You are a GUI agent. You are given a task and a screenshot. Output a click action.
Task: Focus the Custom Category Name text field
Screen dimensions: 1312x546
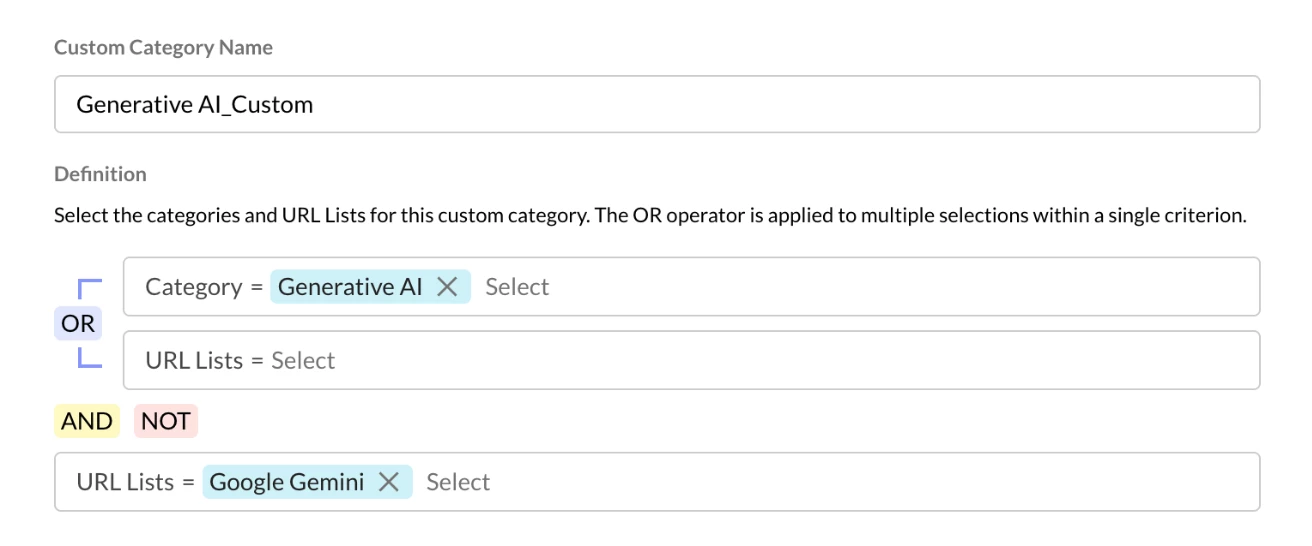pos(656,104)
